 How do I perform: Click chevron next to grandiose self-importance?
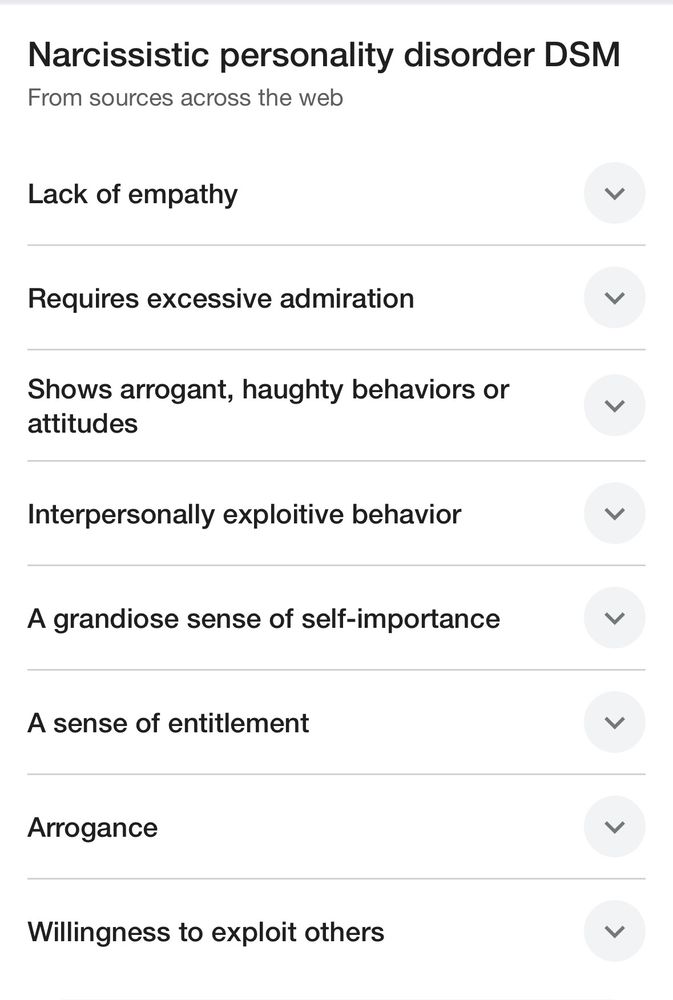[x=614, y=618]
